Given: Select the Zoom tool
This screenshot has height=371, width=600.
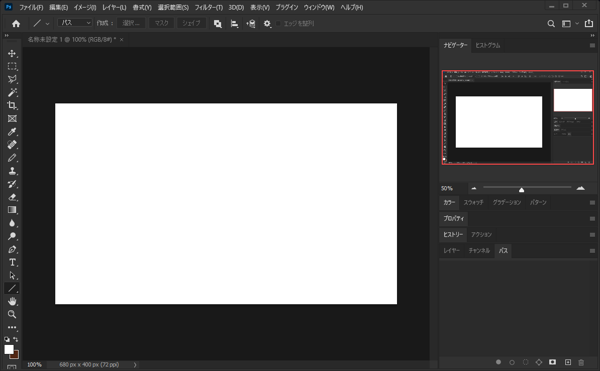Looking at the screenshot, I should [x=12, y=314].
